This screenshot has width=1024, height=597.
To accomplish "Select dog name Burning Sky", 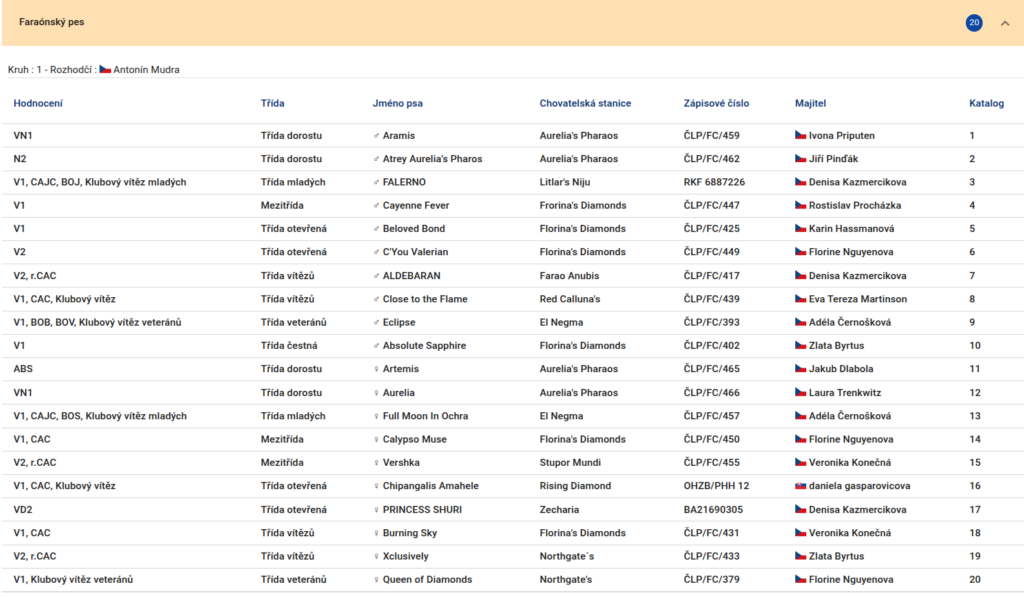I will pos(409,533).
